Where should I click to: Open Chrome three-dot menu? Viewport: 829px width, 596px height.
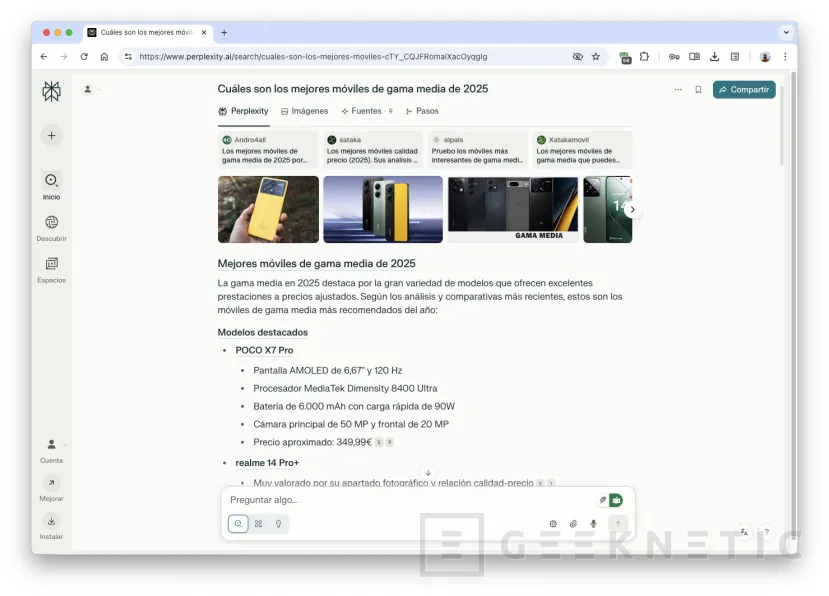[785, 57]
